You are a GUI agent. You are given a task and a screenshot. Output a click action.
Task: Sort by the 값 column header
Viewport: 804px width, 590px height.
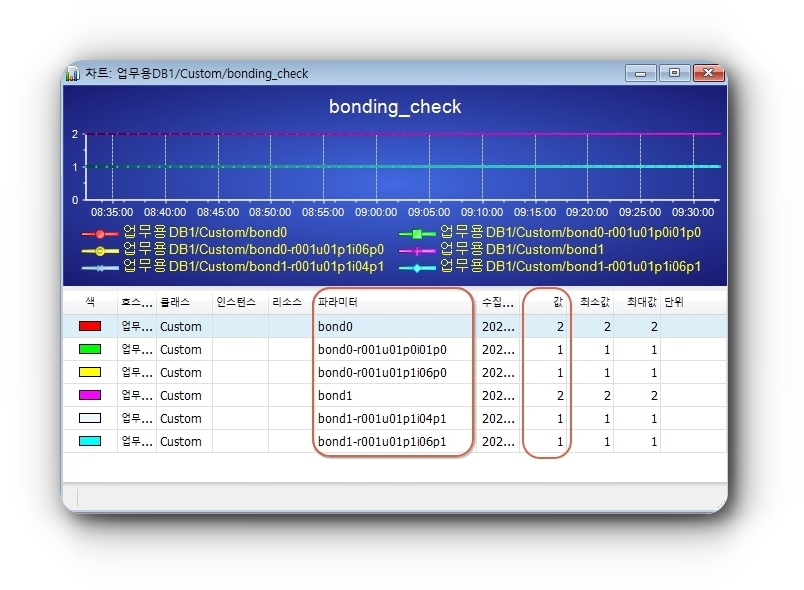tap(557, 301)
